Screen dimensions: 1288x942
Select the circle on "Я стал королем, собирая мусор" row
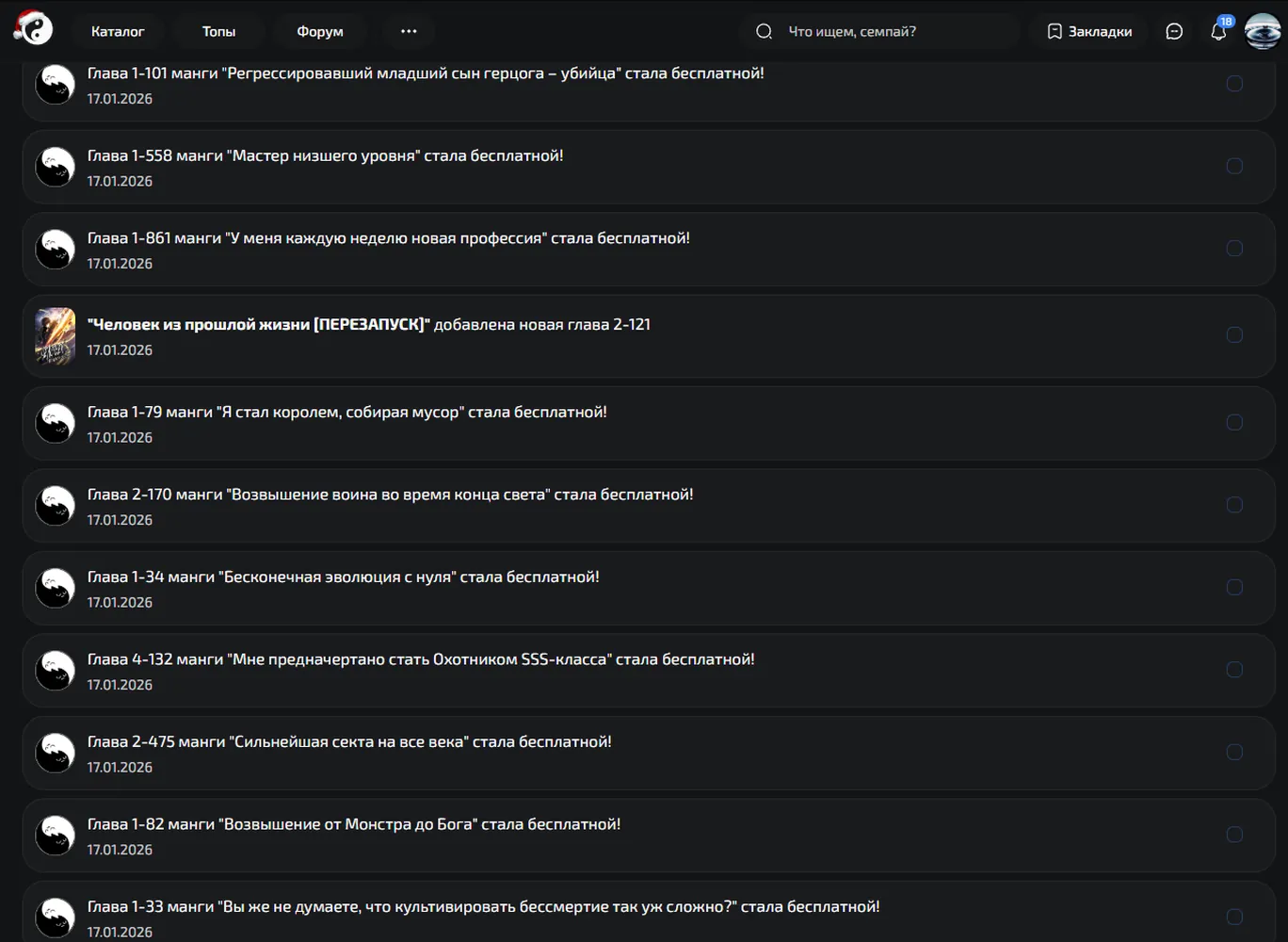tap(1234, 422)
